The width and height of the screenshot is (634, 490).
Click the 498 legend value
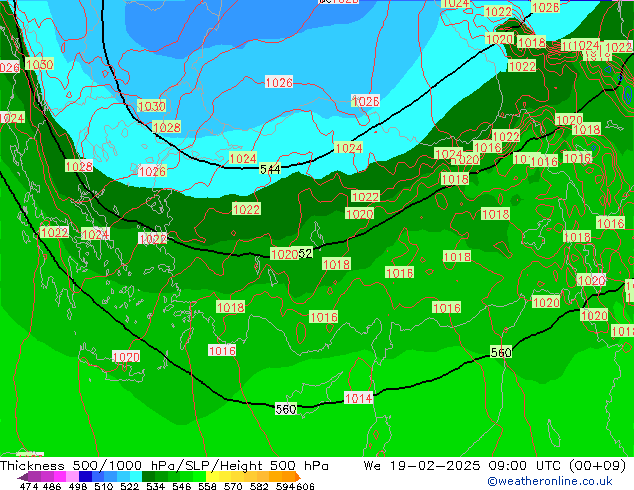(x=78, y=486)
